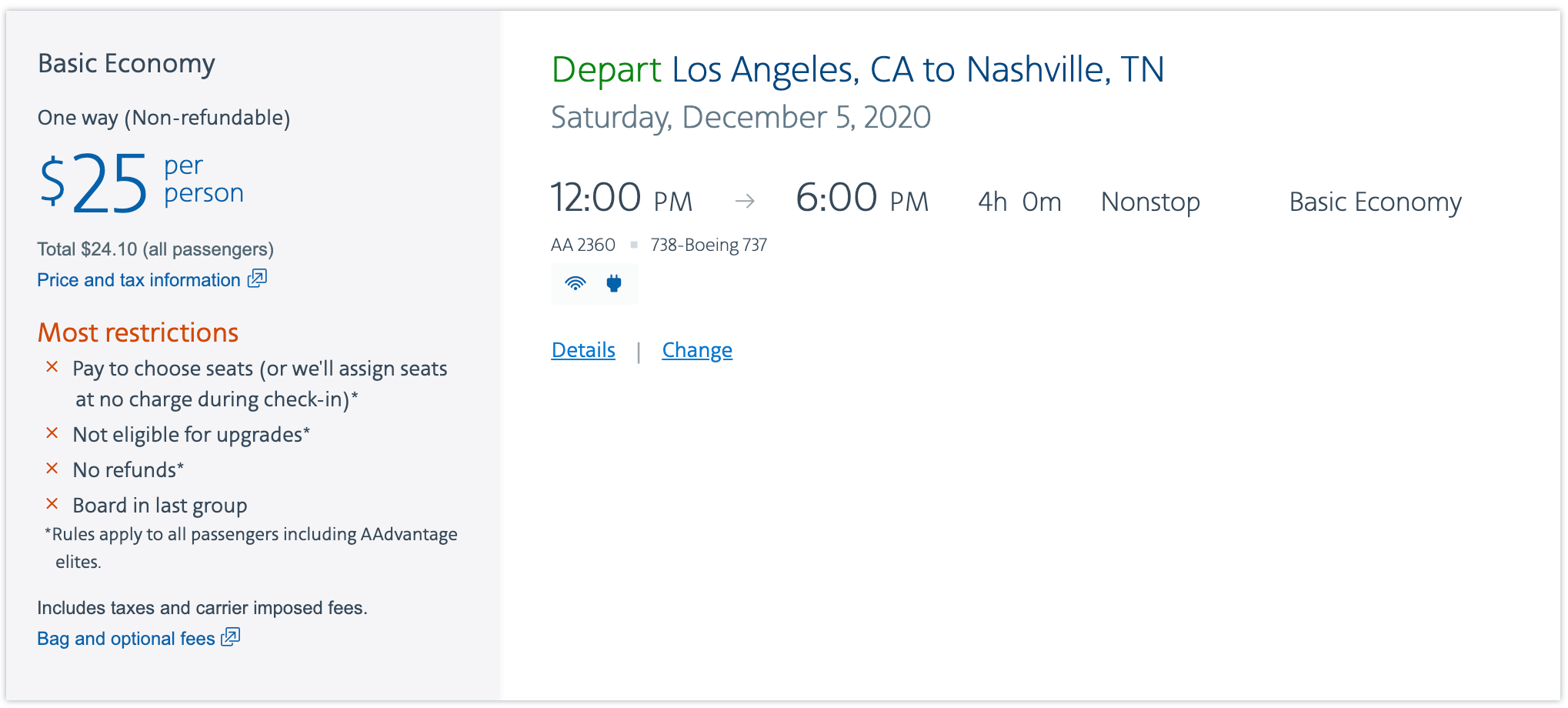Viewport: 1568px width, 708px height.
Task: Click the 6:00 PM arrival time
Action: [862, 199]
